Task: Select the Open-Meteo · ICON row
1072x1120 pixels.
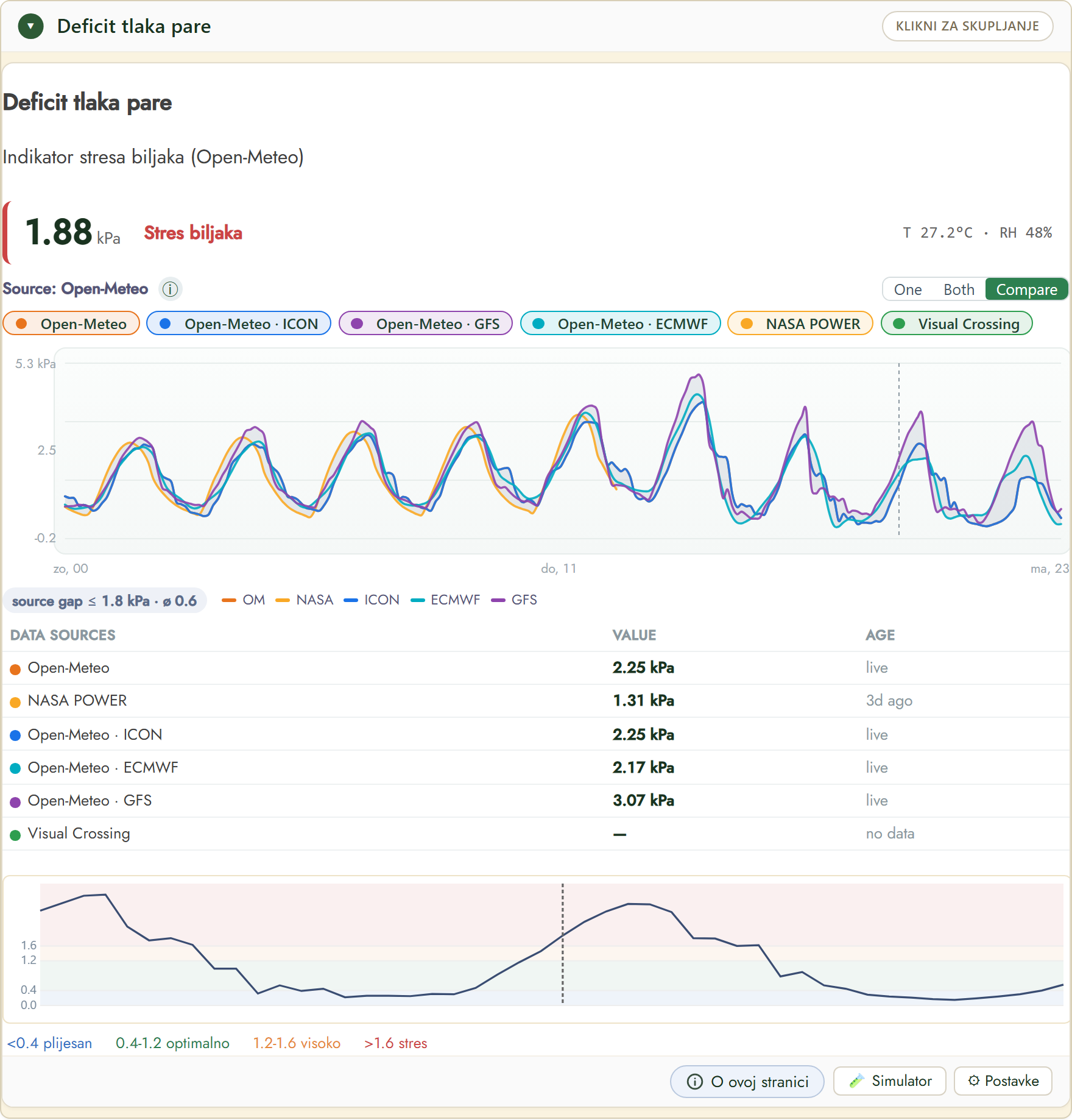Action: point(536,734)
